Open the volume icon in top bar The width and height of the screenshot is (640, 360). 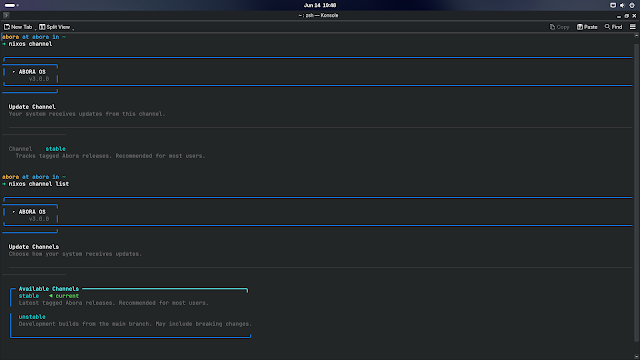(x=622, y=5)
